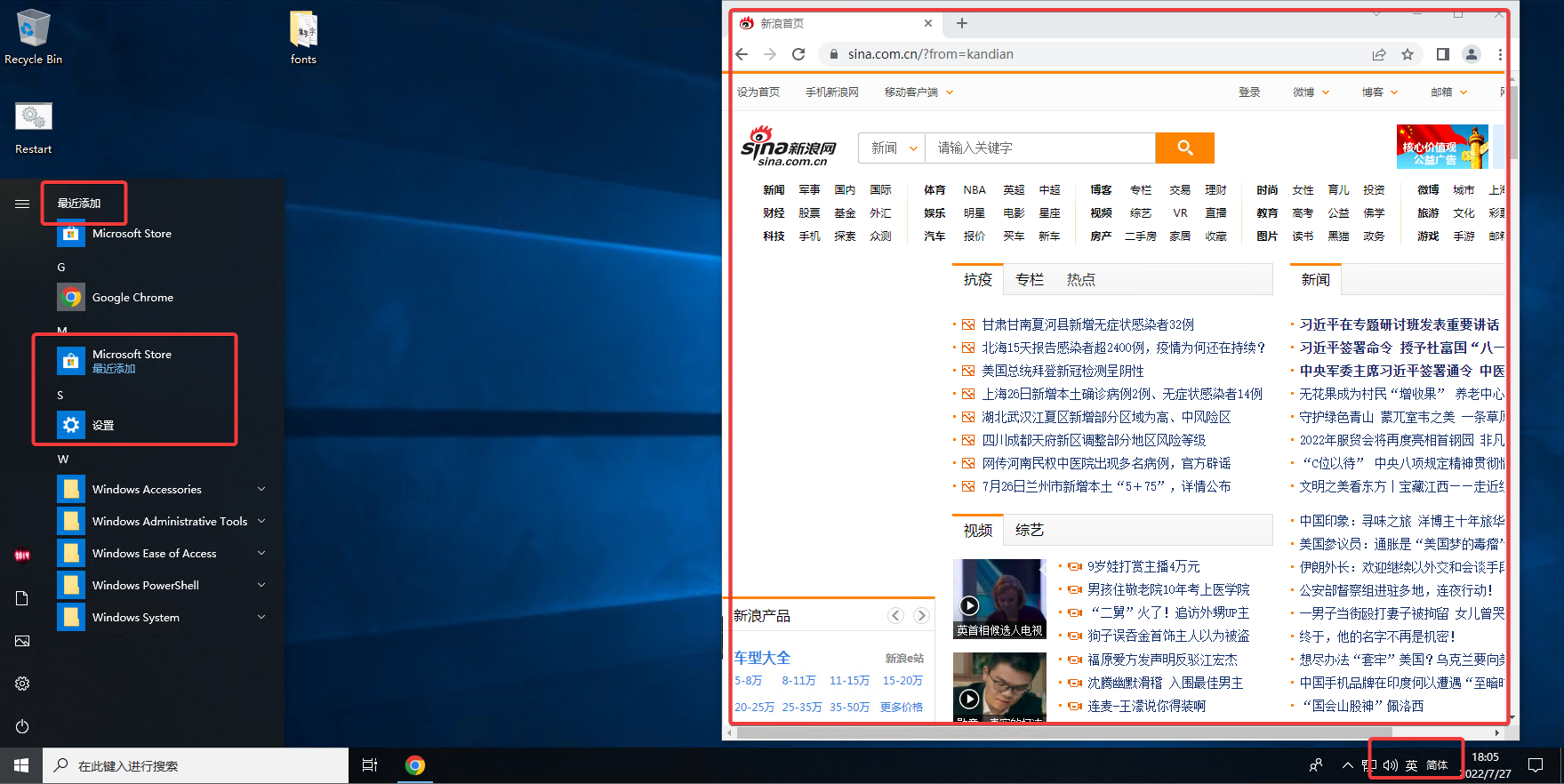Go back in Chrome
The height and width of the screenshot is (784, 1564).
point(742,54)
